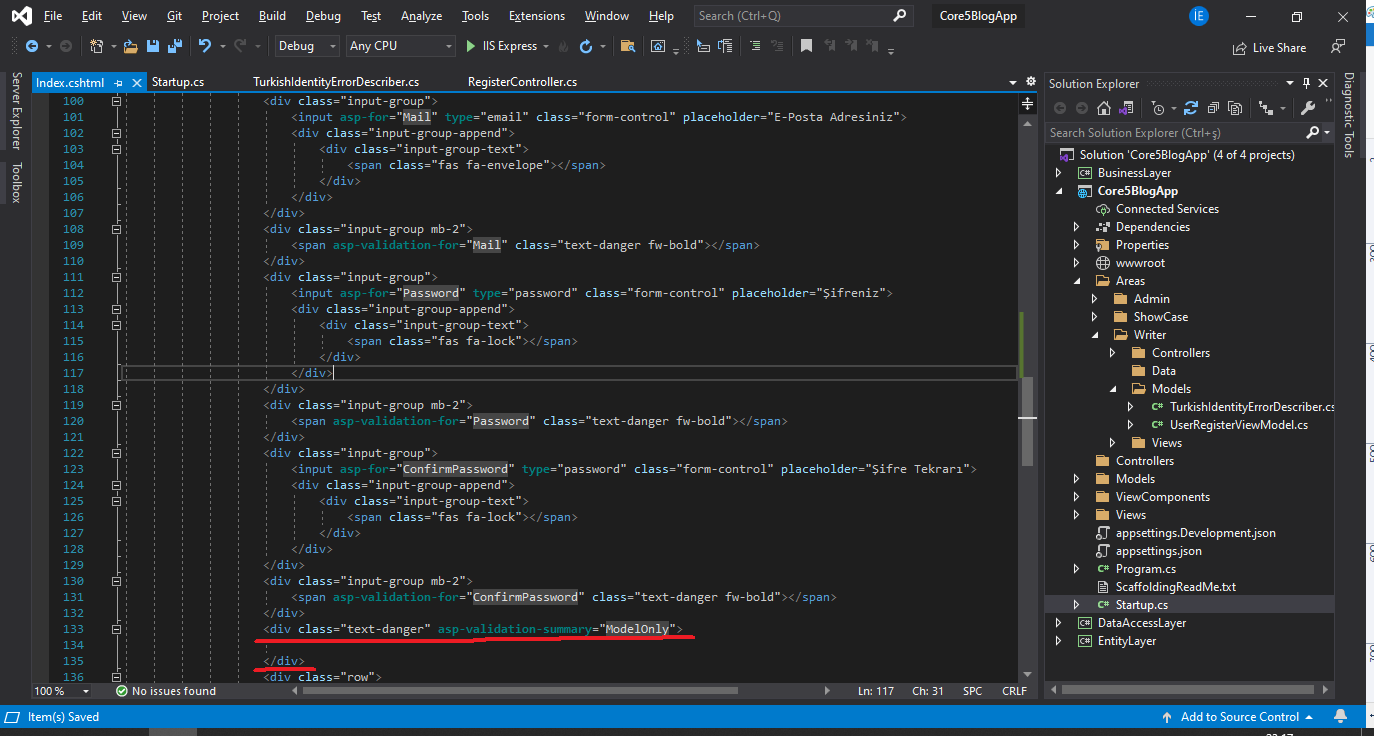Click the editor tab settings gear icon
This screenshot has width=1374, height=736.
[1031, 82]
